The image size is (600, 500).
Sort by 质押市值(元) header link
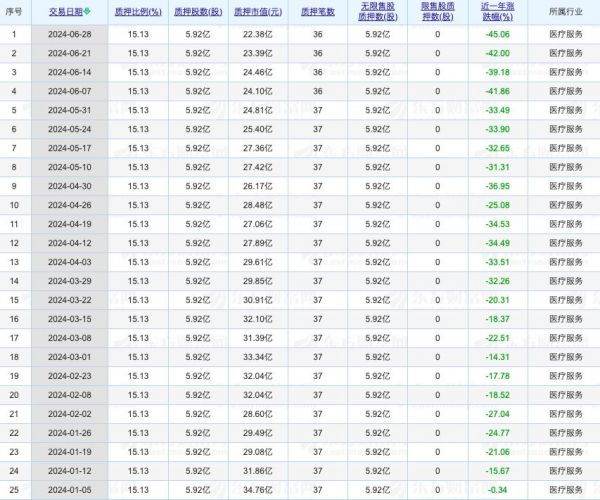[258, 12]
